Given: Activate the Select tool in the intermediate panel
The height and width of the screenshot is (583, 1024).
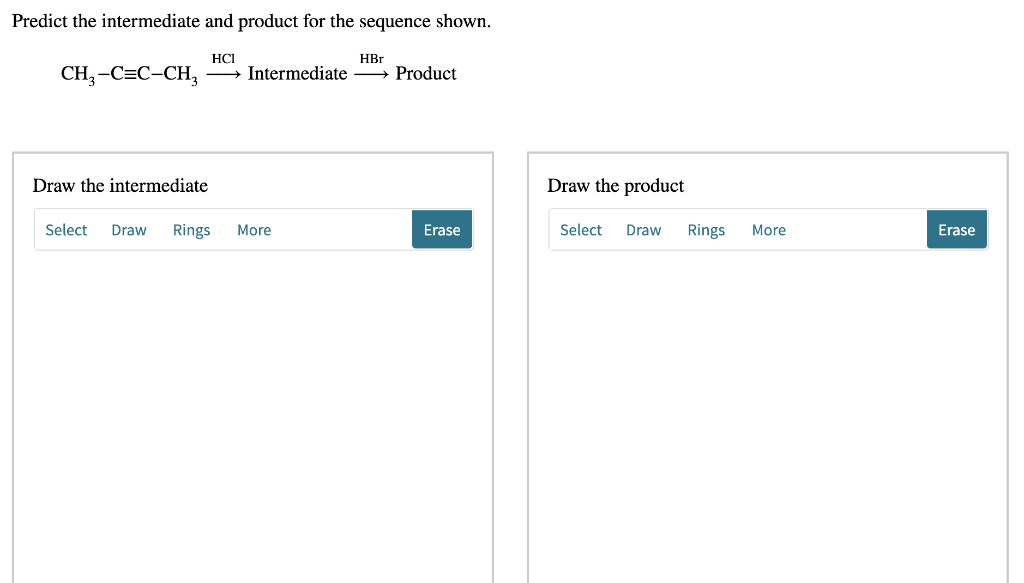Looking at the screenshot, I should 66,229.
